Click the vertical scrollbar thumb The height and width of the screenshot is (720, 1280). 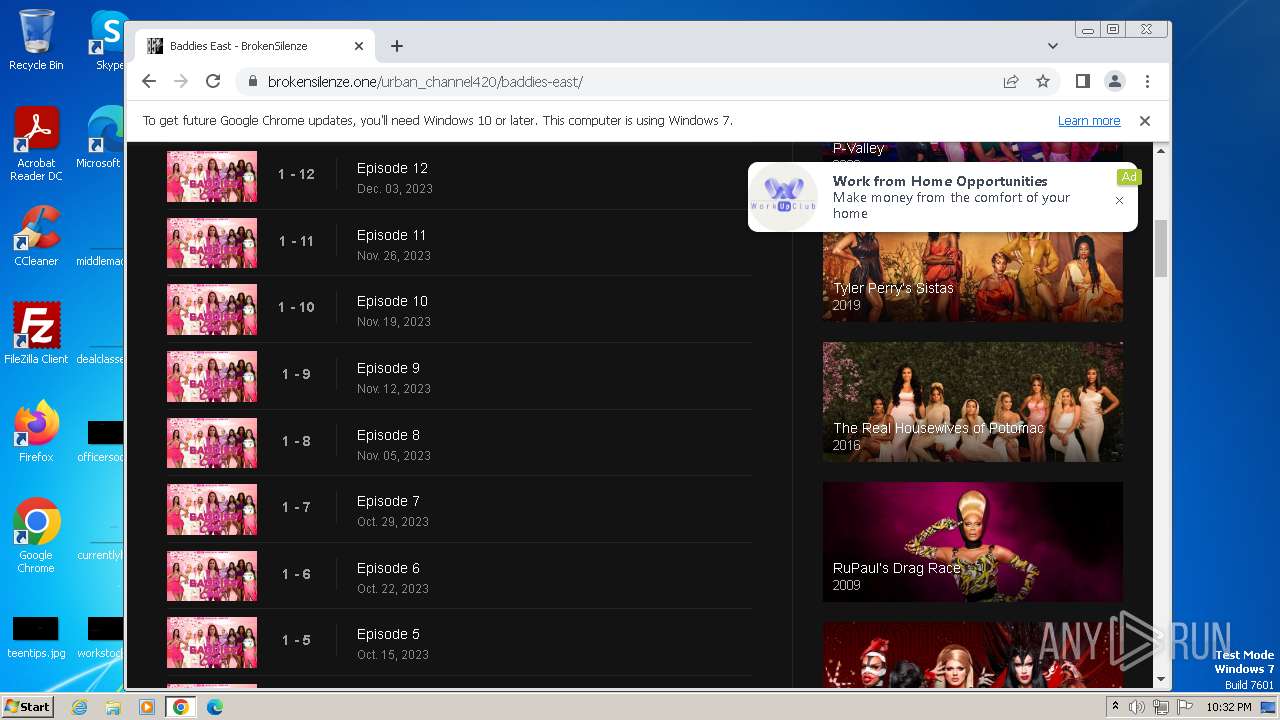(1161, 247)
